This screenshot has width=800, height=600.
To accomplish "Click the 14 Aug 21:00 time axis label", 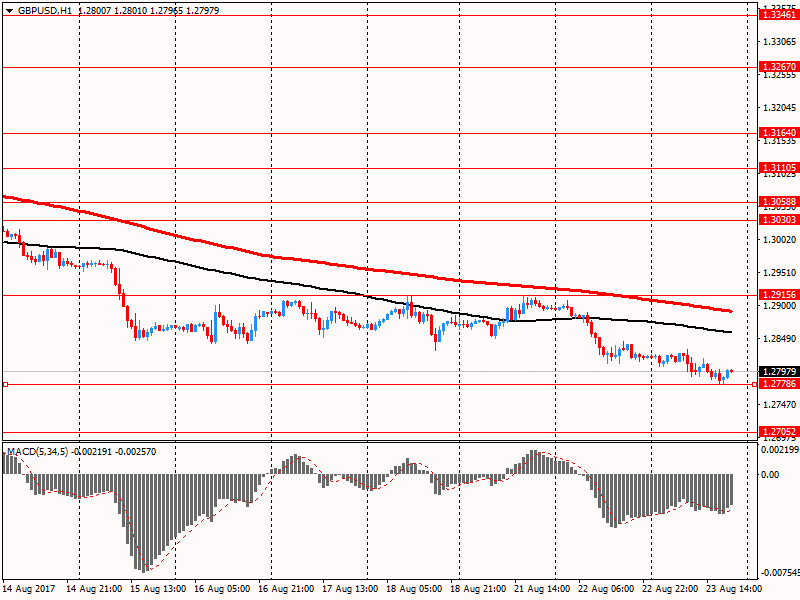I will [94, 589].
